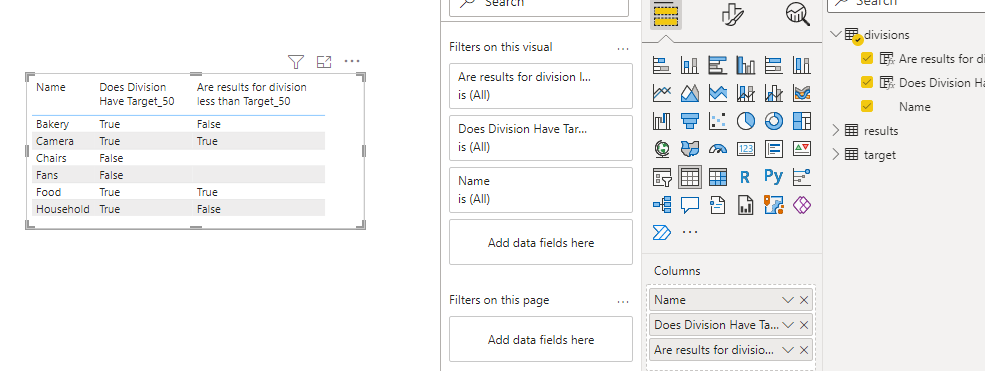This screenshot has width=985, height=371.
Task: Select the Stacked area chart visual
Action: tap(717, 93)
